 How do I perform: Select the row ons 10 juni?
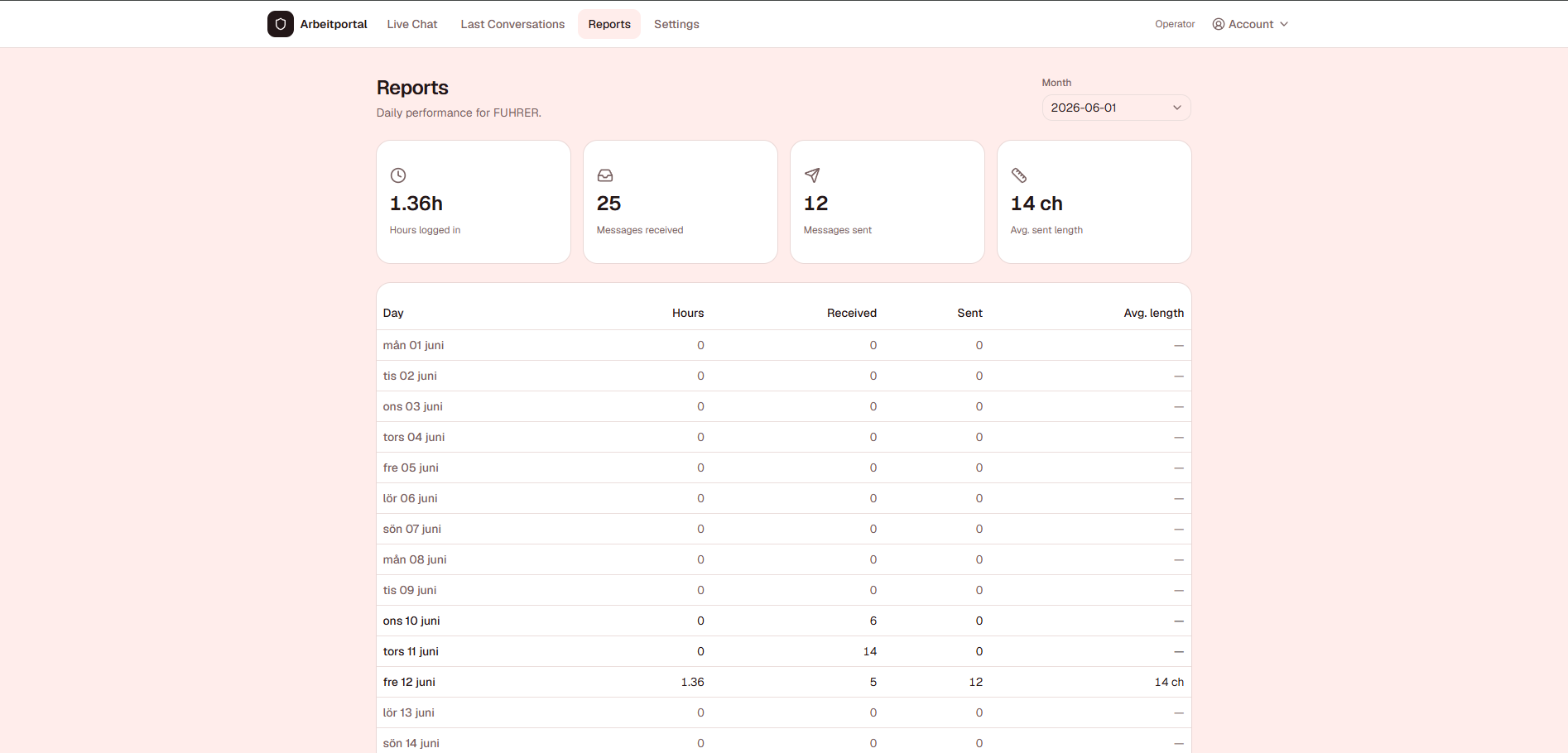point(784,621)
